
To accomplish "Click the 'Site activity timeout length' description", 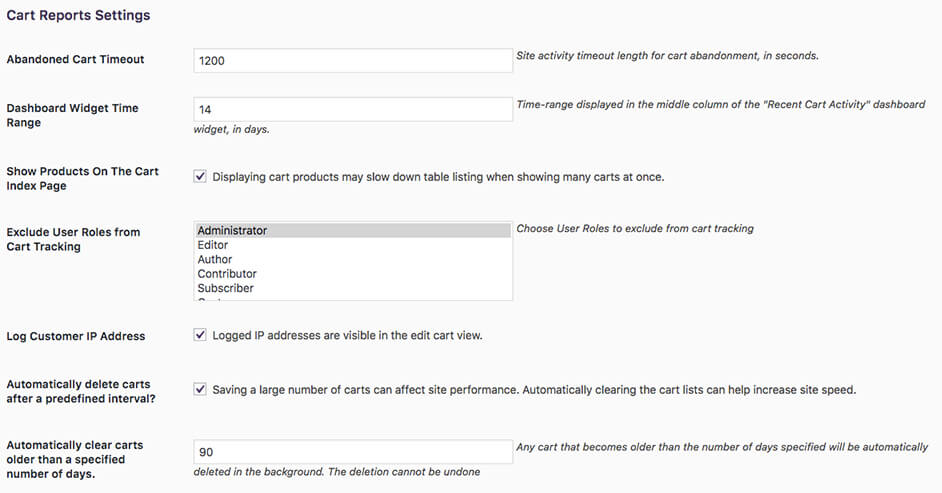I will [667, 55].
